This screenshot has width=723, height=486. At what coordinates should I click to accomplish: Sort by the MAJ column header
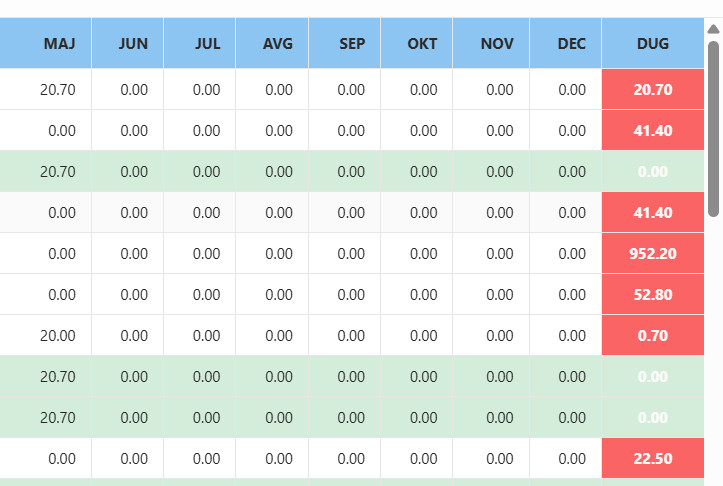click(59, 44)
